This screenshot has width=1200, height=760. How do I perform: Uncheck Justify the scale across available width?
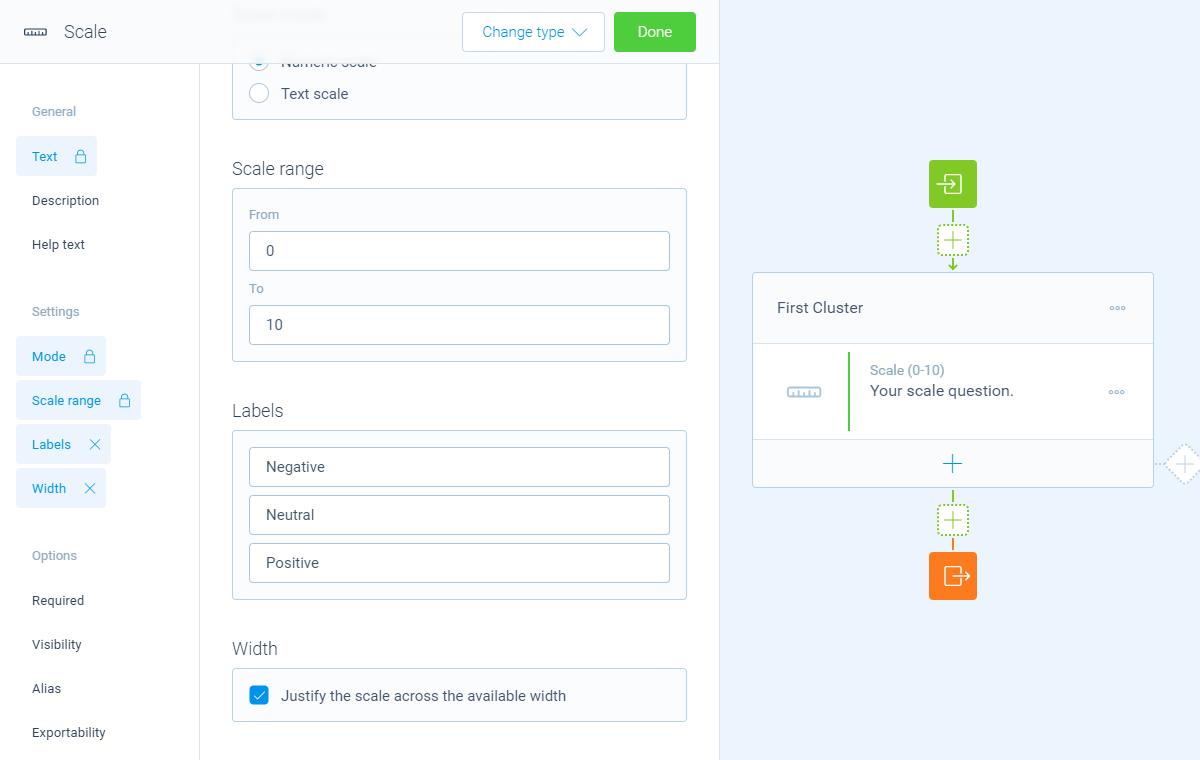[259, 695]
